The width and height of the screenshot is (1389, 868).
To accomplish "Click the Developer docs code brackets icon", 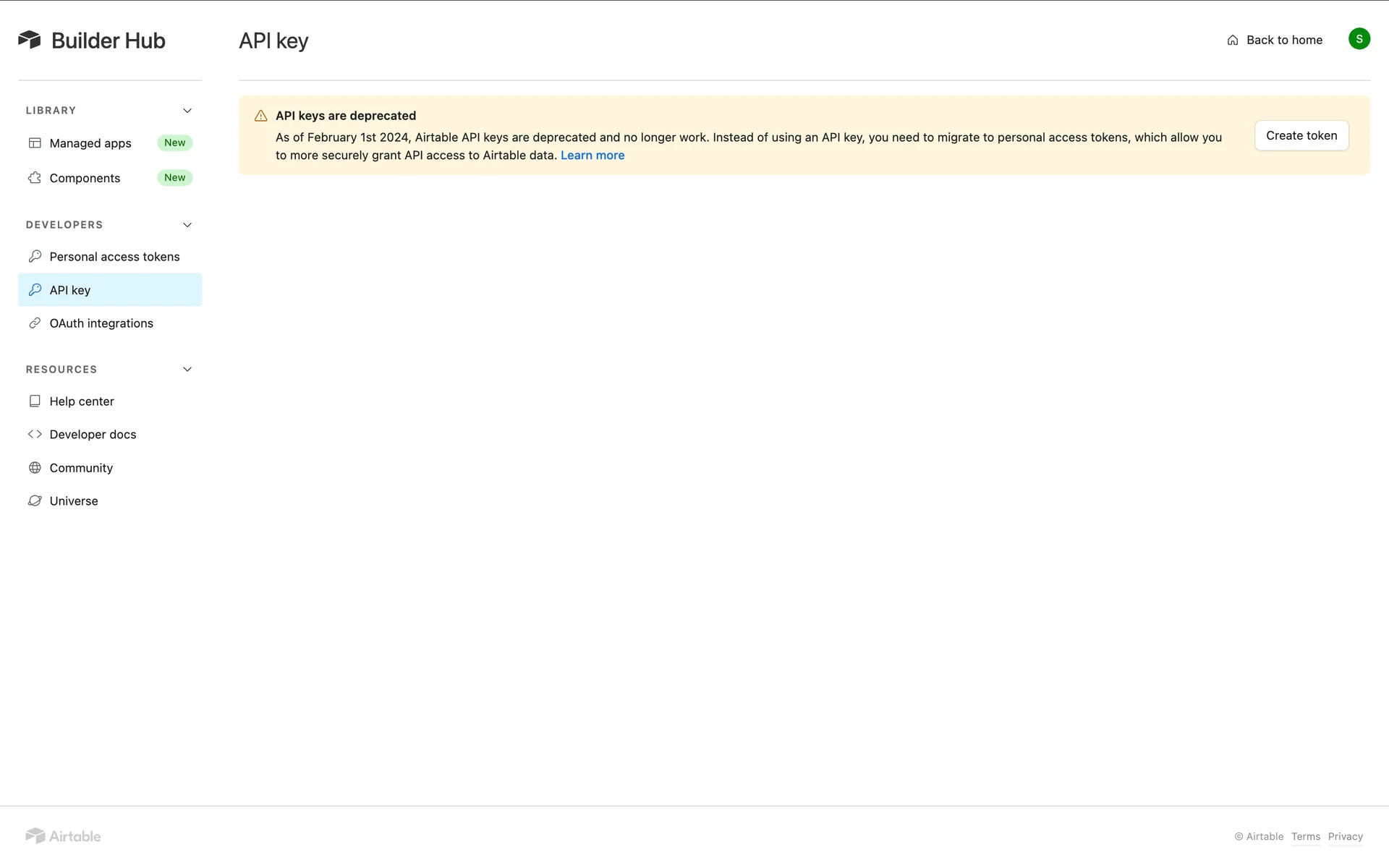I will coord(35,434).
